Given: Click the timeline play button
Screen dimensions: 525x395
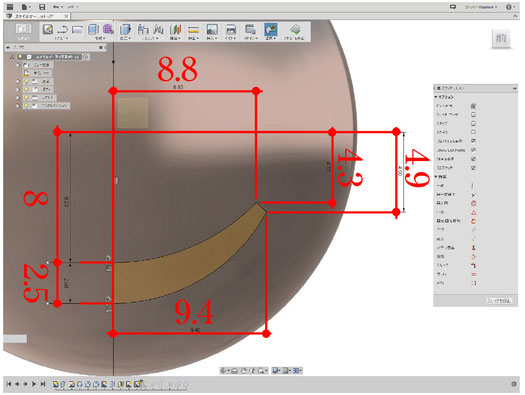Looking at the screenshot, I should click(x=34, y=384).
